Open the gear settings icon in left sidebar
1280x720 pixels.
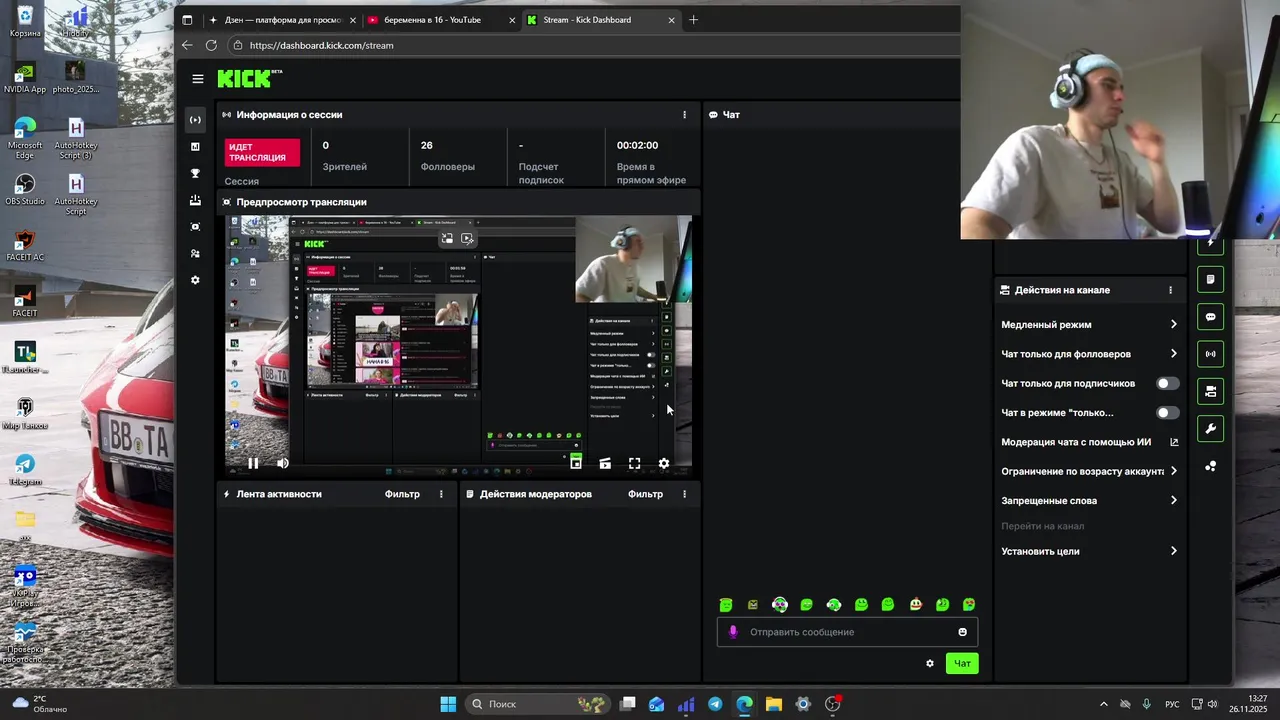click(x=195, y=280)
